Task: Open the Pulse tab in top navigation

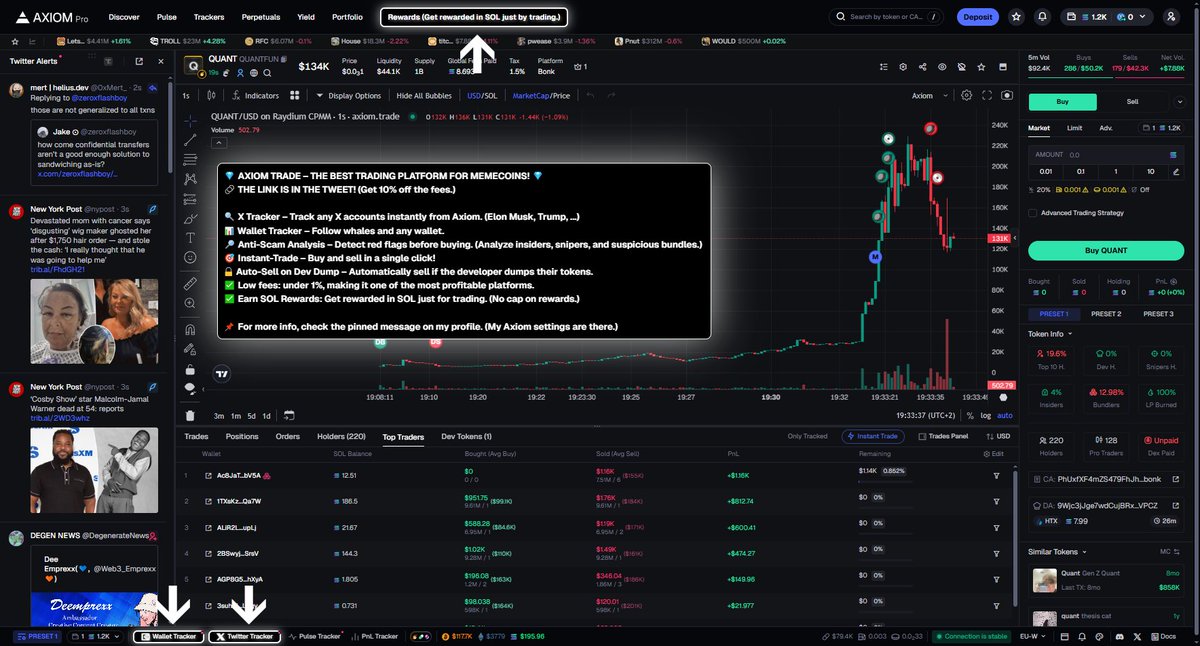Action: click(x=167, y=17)
